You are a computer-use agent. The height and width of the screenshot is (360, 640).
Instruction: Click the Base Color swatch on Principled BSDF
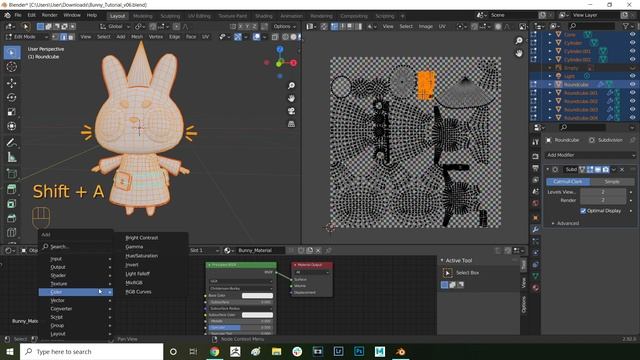[x=257, y=296]
